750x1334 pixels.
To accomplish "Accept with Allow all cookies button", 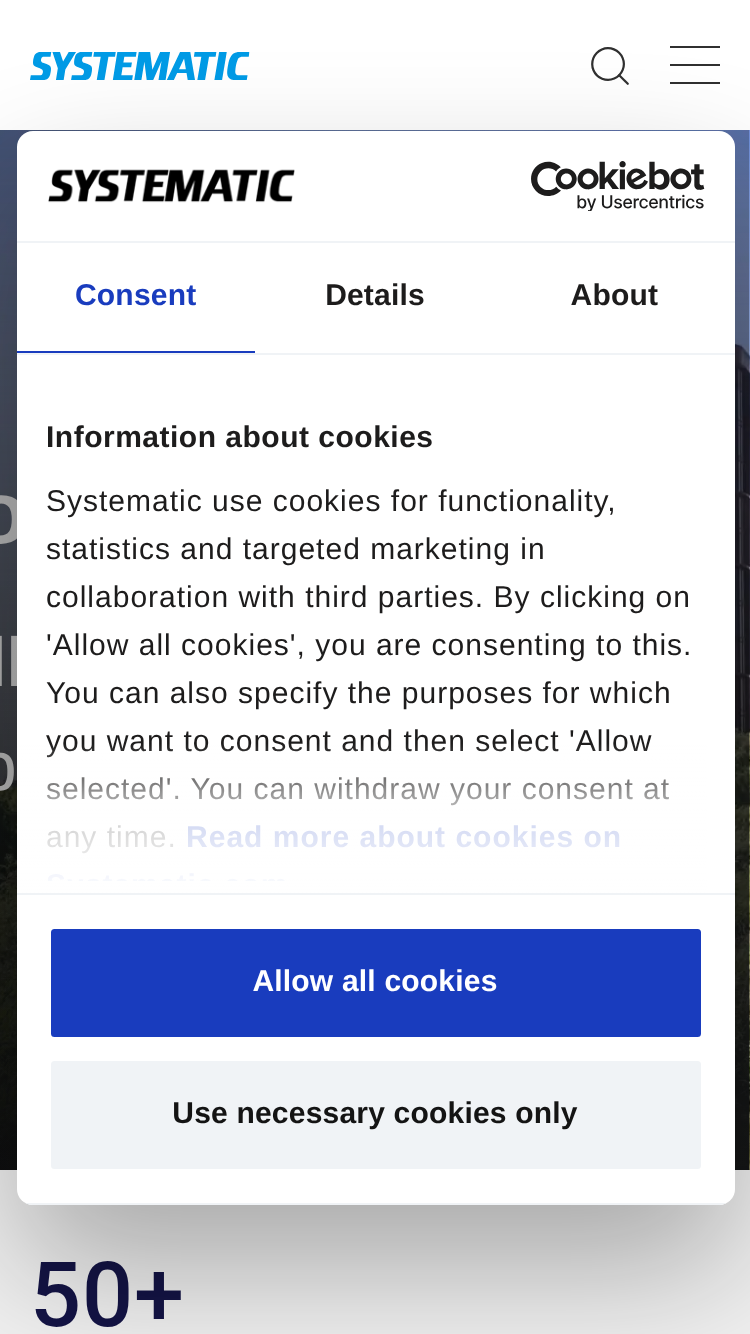I will tap(376, 983).
